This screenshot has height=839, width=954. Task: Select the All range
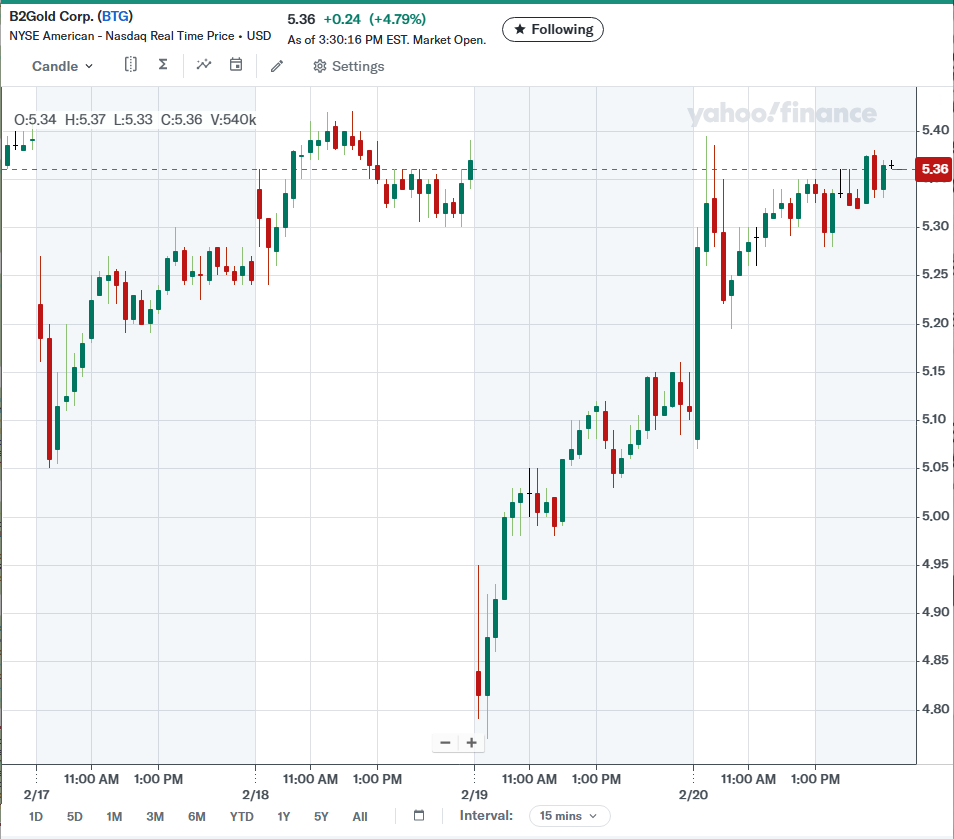click(x=360, y=816)
